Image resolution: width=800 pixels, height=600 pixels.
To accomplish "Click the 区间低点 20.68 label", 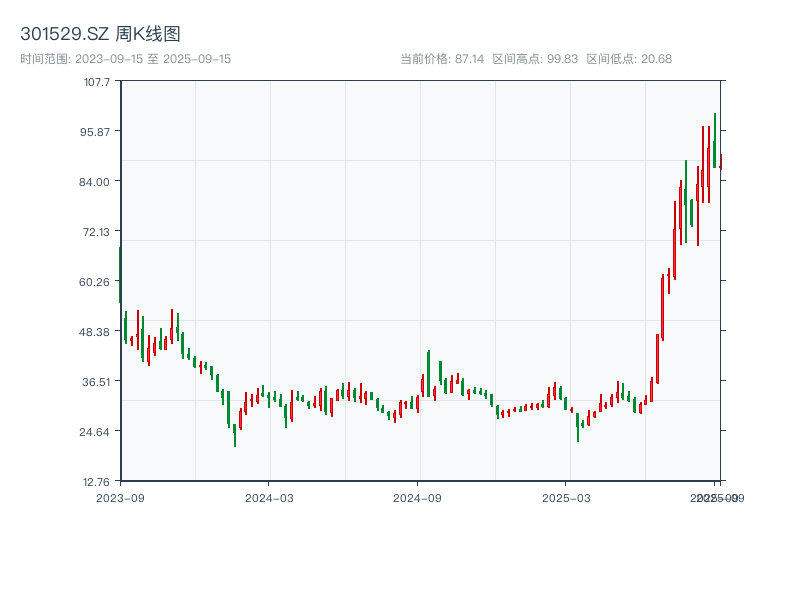I will pos(629,59).
